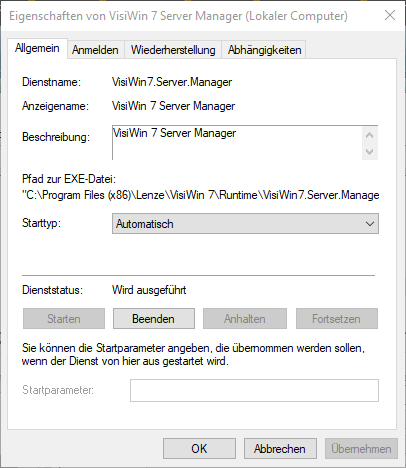Click the Startparameter input field
The height and width of the screenshot is (468, 406).
[x=254, y=390]
